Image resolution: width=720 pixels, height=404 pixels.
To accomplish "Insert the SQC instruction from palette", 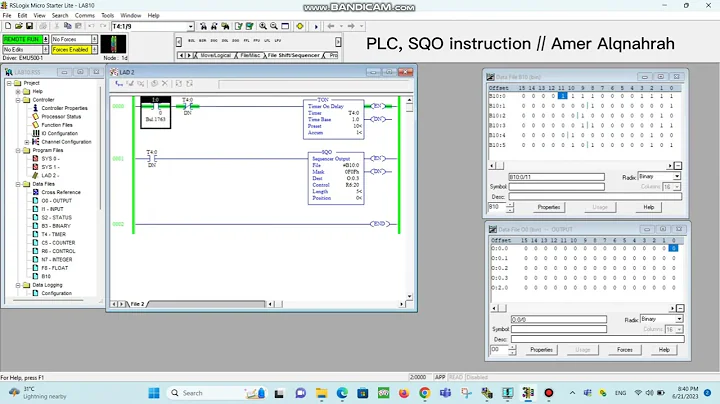I will 214,41.
